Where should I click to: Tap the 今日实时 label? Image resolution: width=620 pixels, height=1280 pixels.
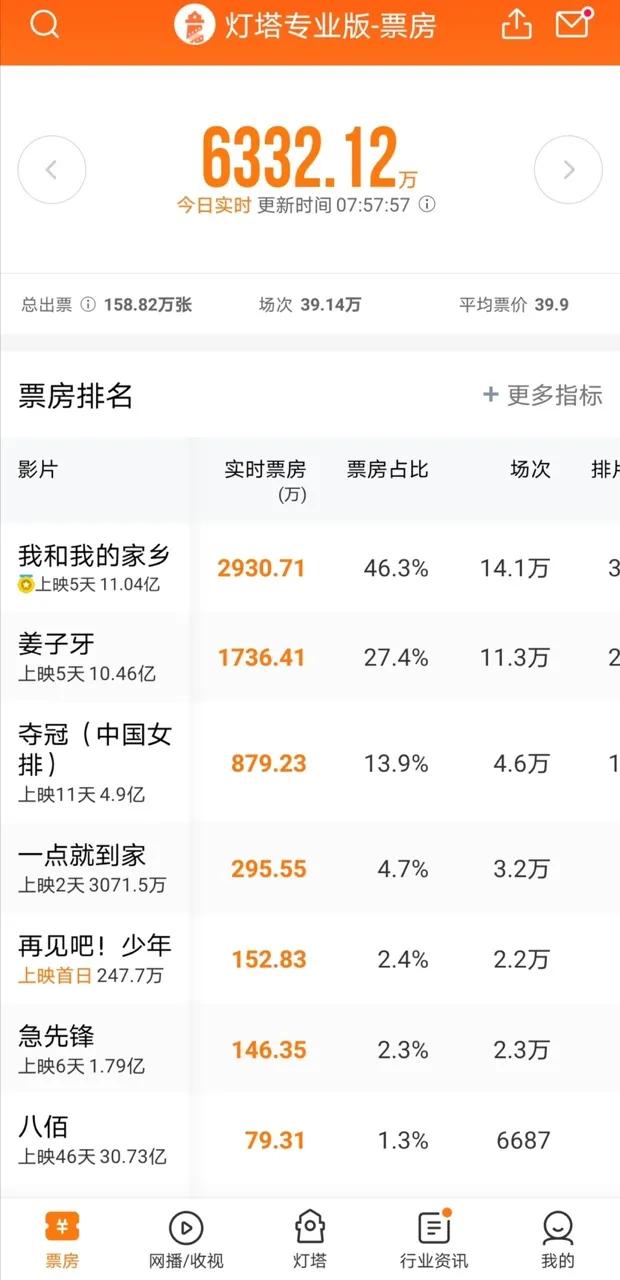pyautogui.click(x=214, y=205)
